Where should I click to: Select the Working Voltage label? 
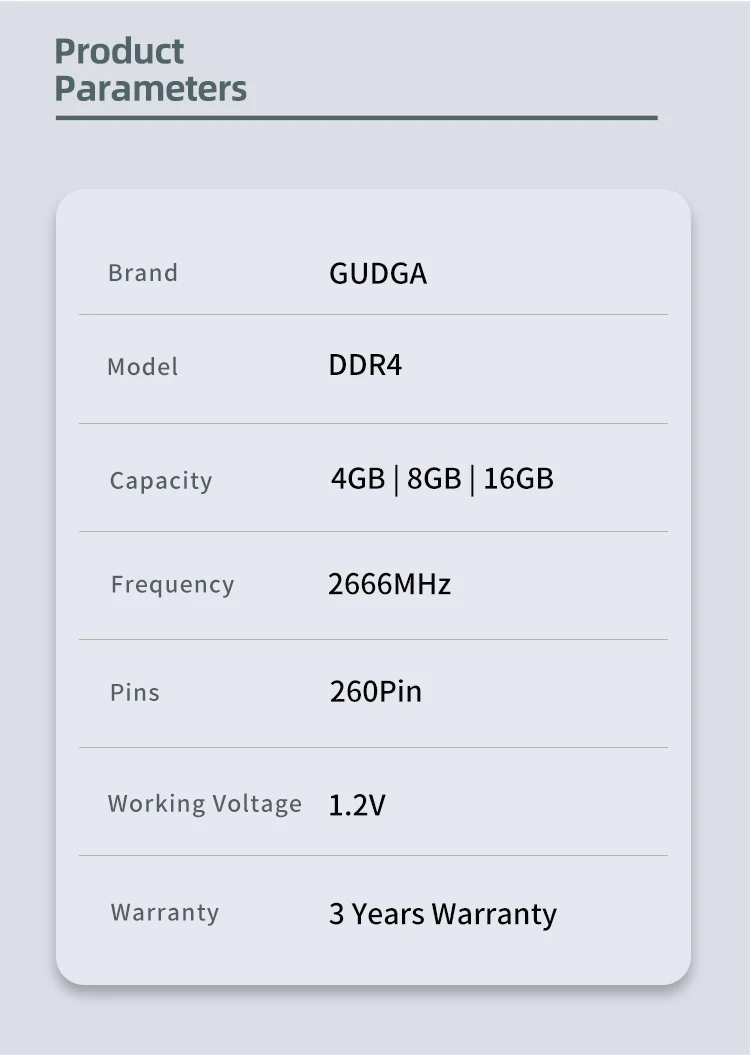tap(204, 804)
